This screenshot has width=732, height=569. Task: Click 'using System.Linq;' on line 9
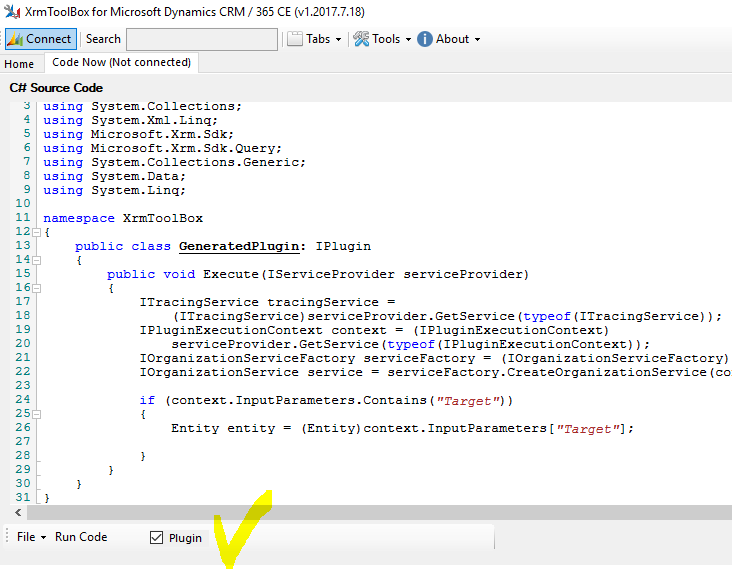[x=114, y=190]
